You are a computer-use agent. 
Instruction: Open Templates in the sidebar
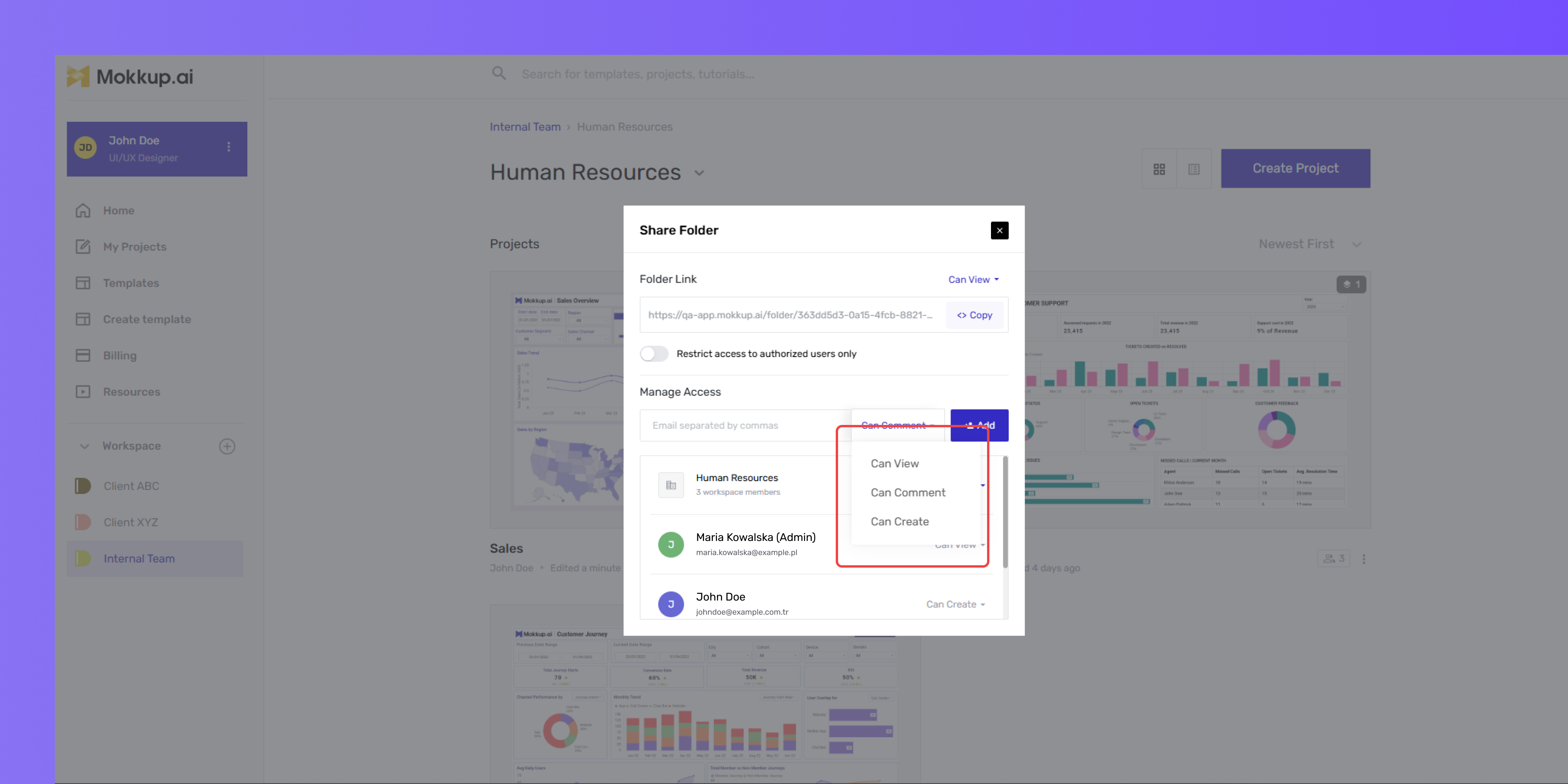(x=117, y=283)
